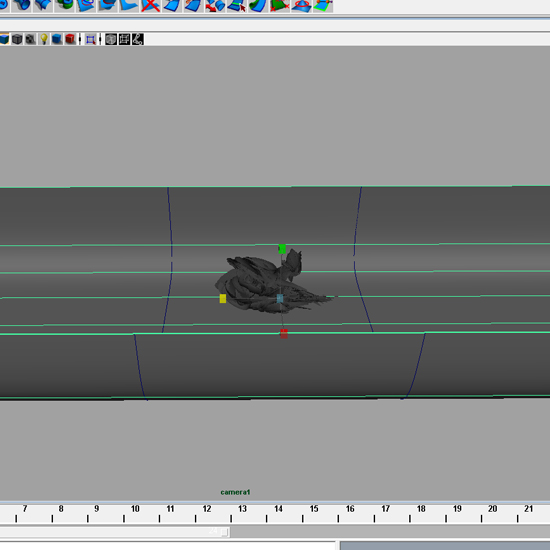Click the shelf icon with the red X over a blue surface
Image resolution: width=550 pixels, height=550 pixels.
150,6
